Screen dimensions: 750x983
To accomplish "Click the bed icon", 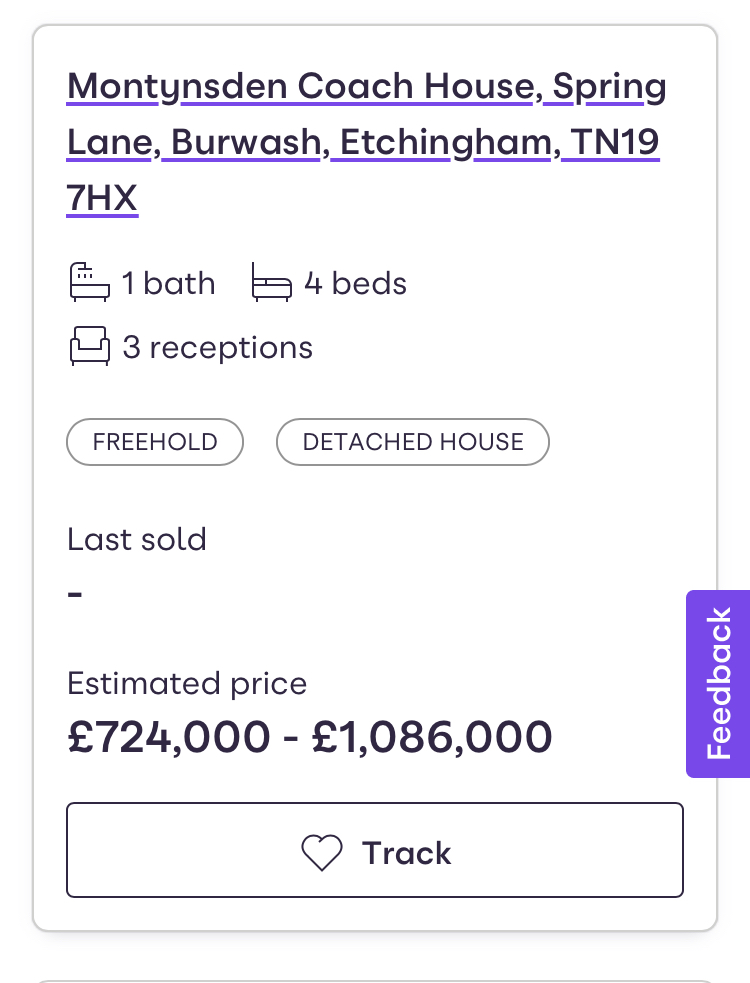I will [x=271, y=284].
